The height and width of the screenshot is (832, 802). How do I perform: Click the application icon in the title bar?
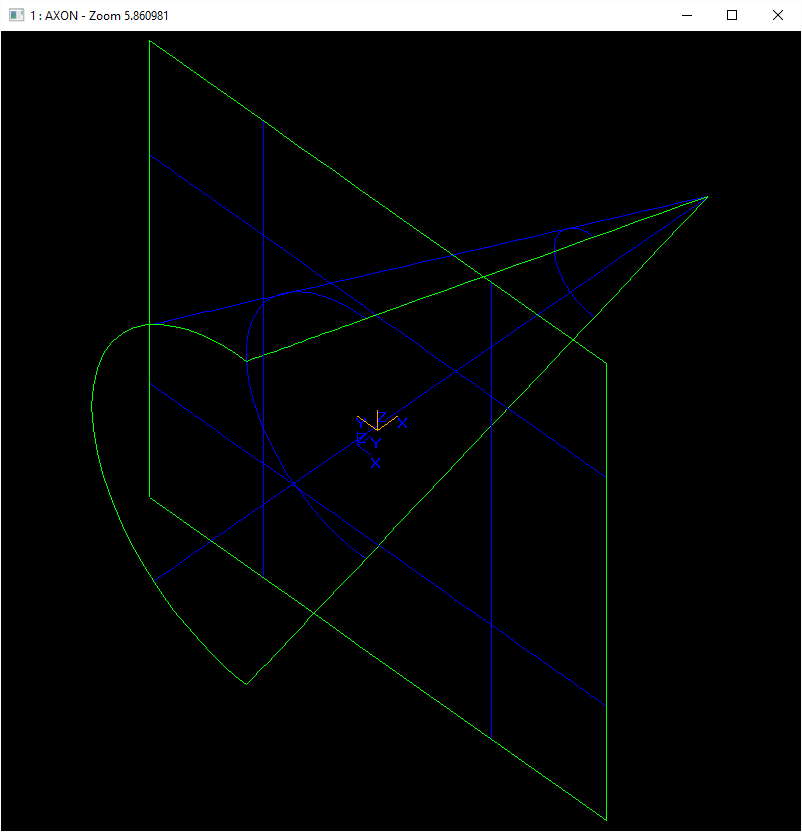16,15
